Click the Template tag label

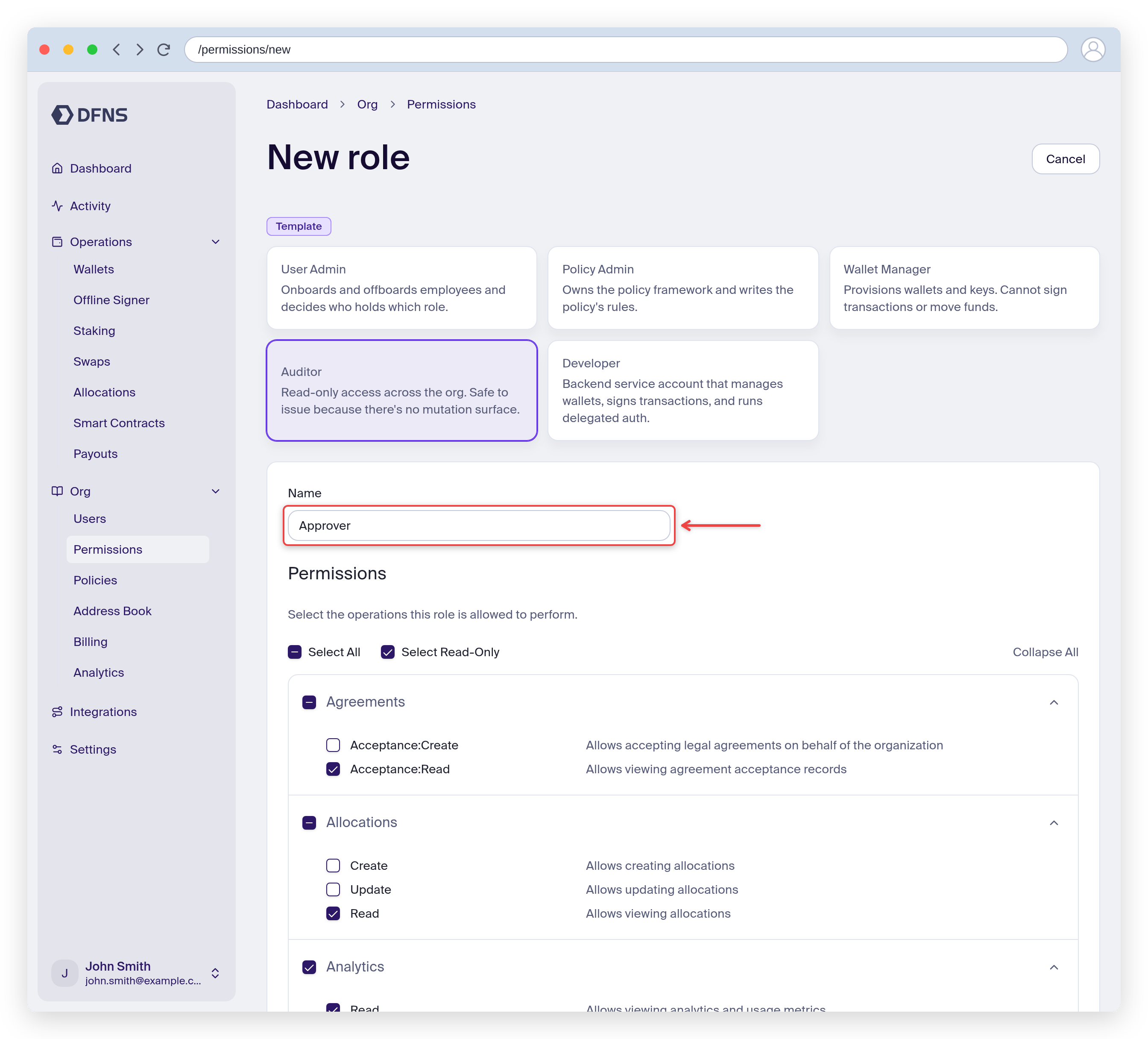(x=299, y=226)
